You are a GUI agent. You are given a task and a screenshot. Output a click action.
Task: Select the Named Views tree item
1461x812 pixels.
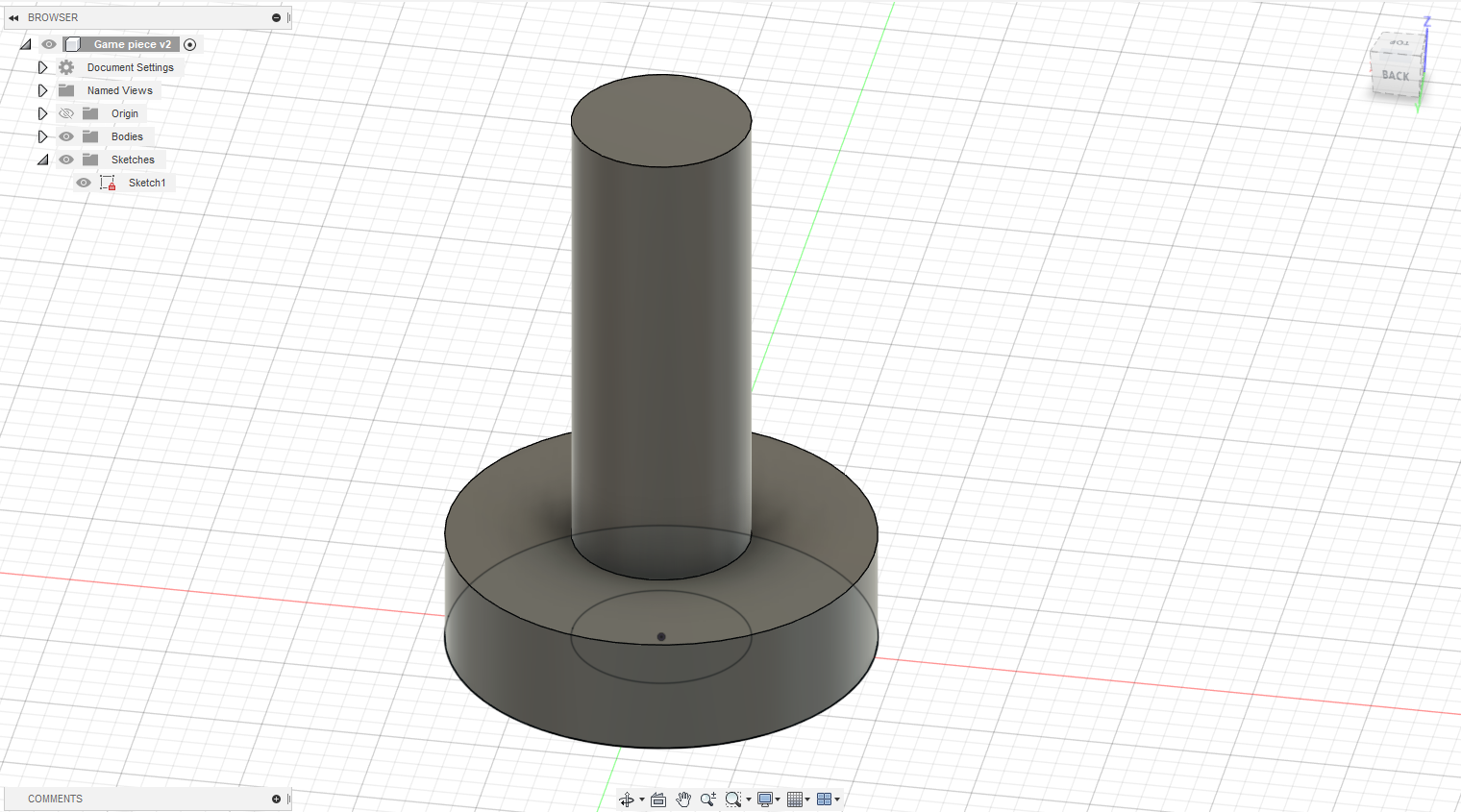(x=120, y=90)
